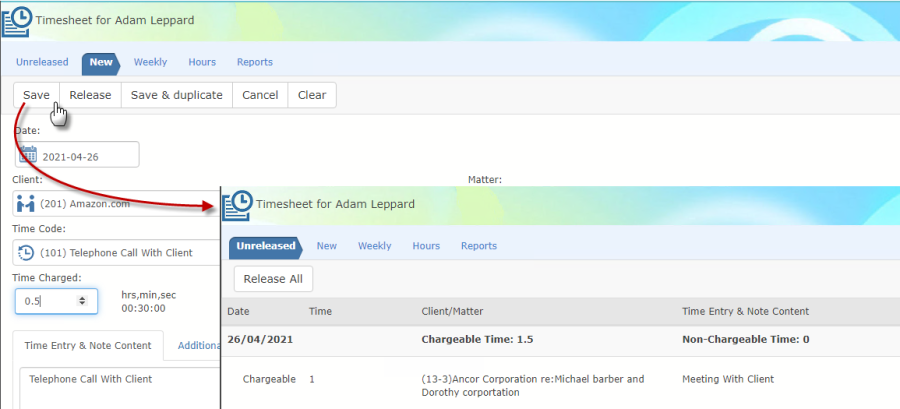Click the Clear button
Image resolution: width=900 pixels, height=409 pixels.
click(x=312, y=95)
